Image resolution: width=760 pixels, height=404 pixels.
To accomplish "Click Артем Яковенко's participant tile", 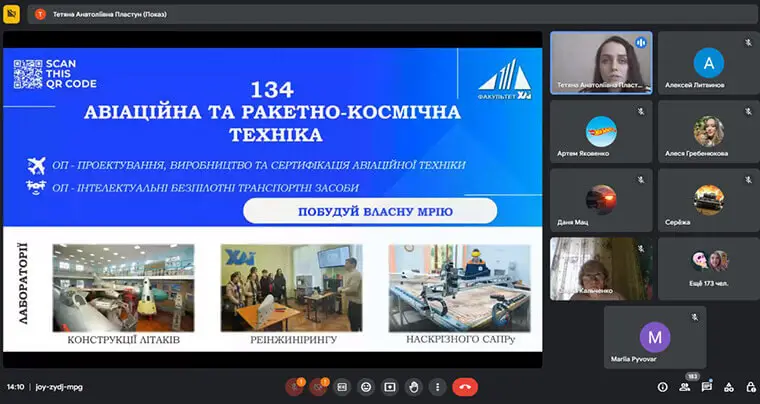I will (x=600, y=131).
